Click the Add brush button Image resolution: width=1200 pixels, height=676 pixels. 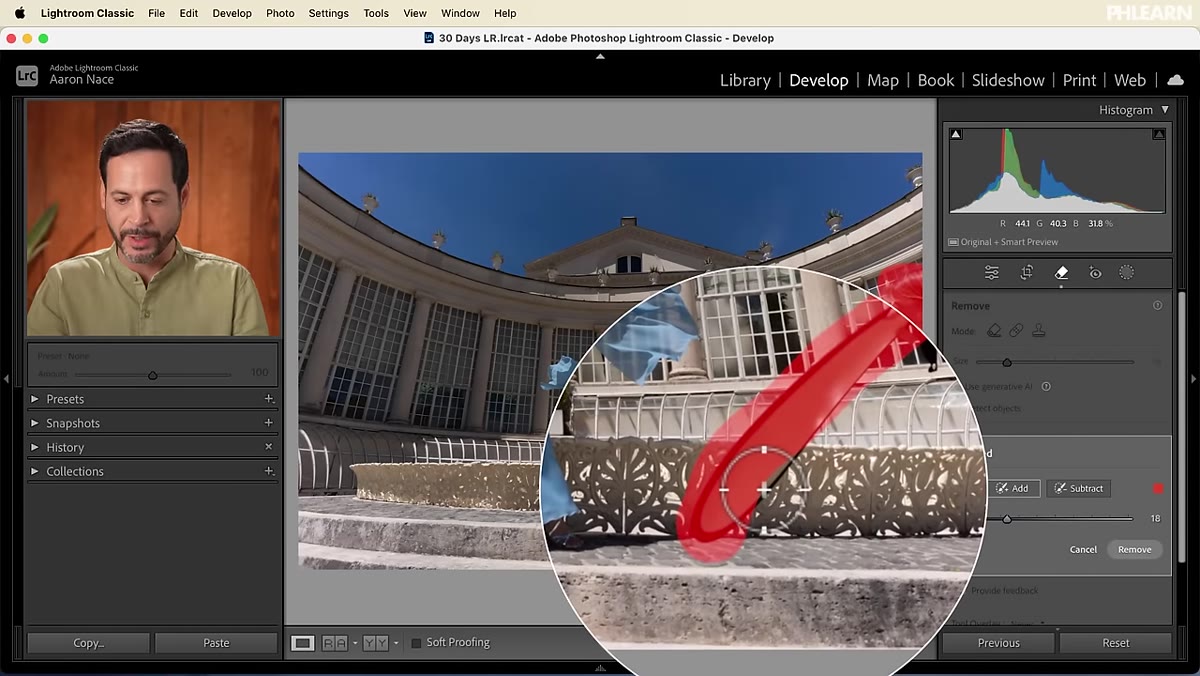1012,488
